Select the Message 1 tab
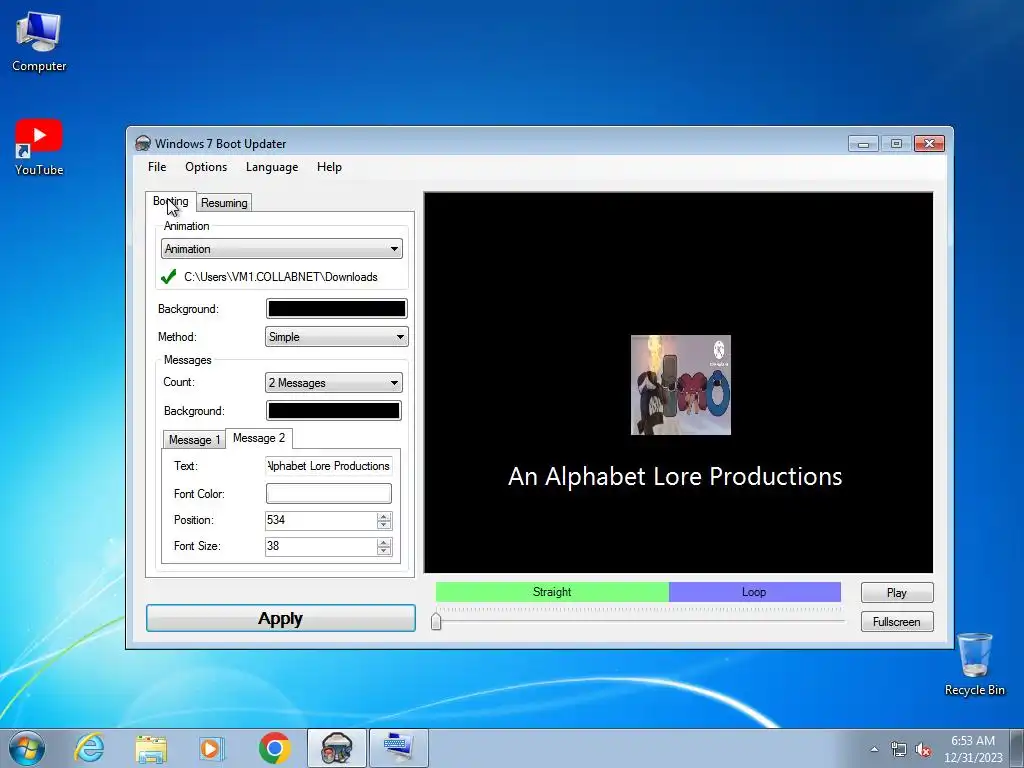The height and width of the screenshot is (768, 1024). (194, 440)
